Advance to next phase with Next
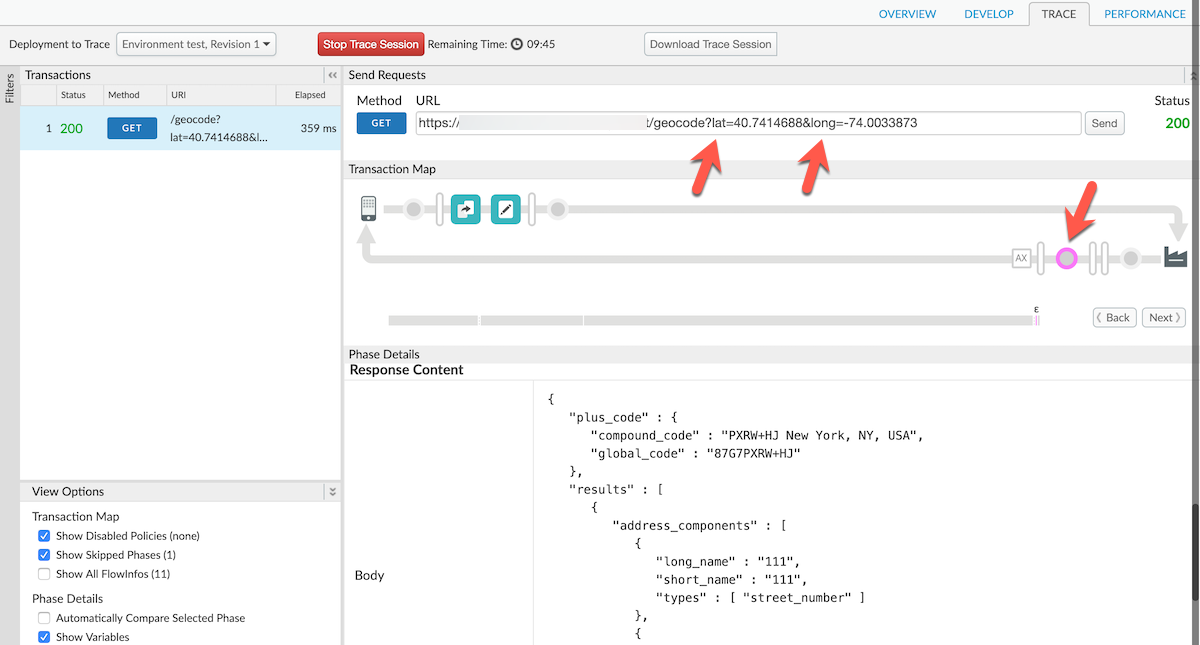 click(1164, 317)
